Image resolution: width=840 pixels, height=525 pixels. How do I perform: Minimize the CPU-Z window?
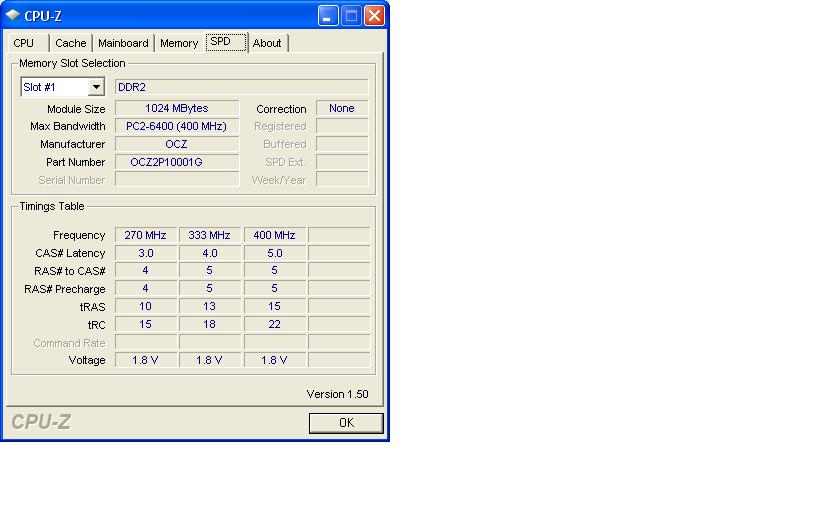[x=328, y=16]
